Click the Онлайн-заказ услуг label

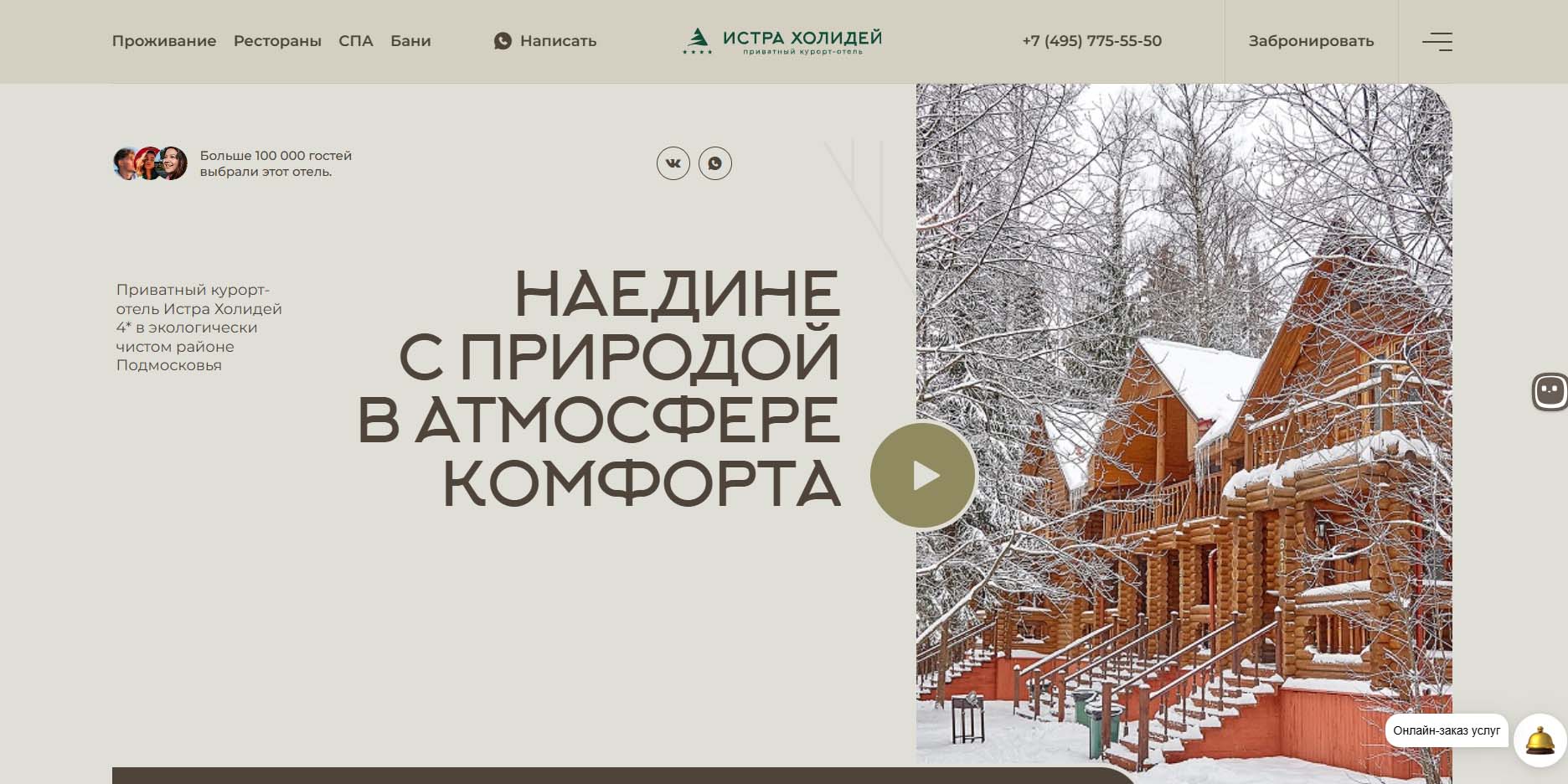click(x=1447, y=730)
